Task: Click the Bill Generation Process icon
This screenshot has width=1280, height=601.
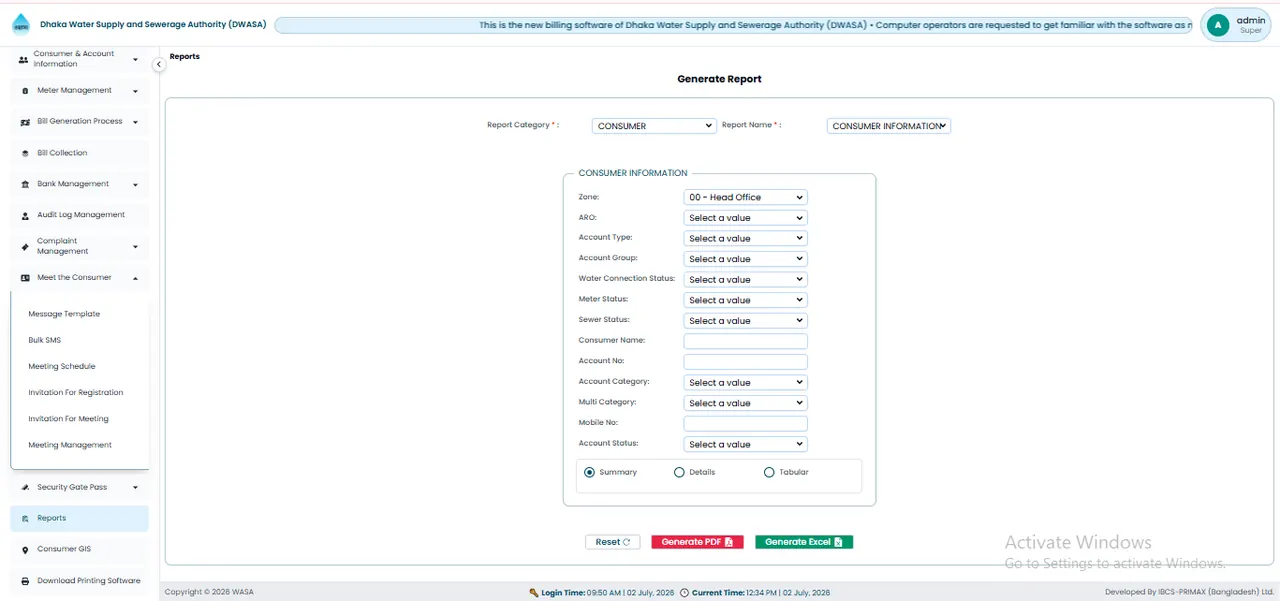Action: click(x=25, y=122)
